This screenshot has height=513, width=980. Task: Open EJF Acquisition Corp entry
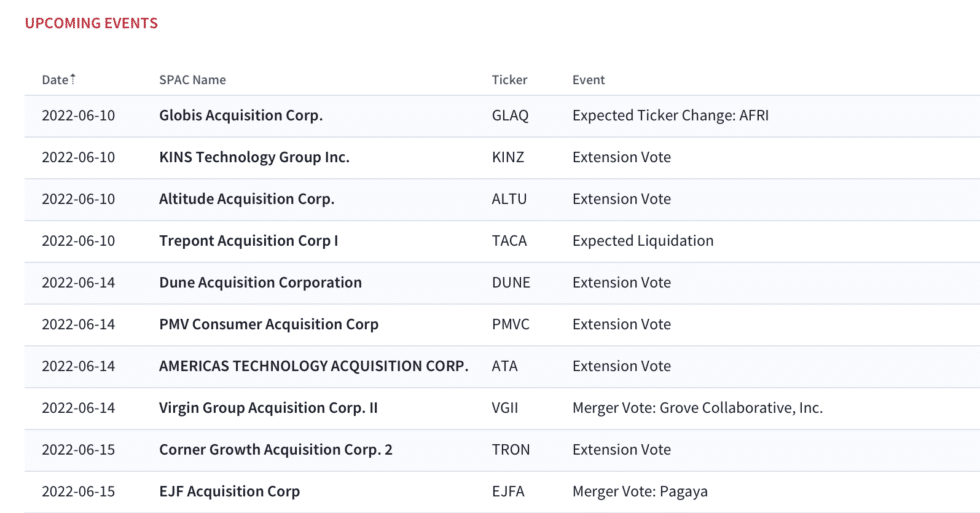(229, 492)
